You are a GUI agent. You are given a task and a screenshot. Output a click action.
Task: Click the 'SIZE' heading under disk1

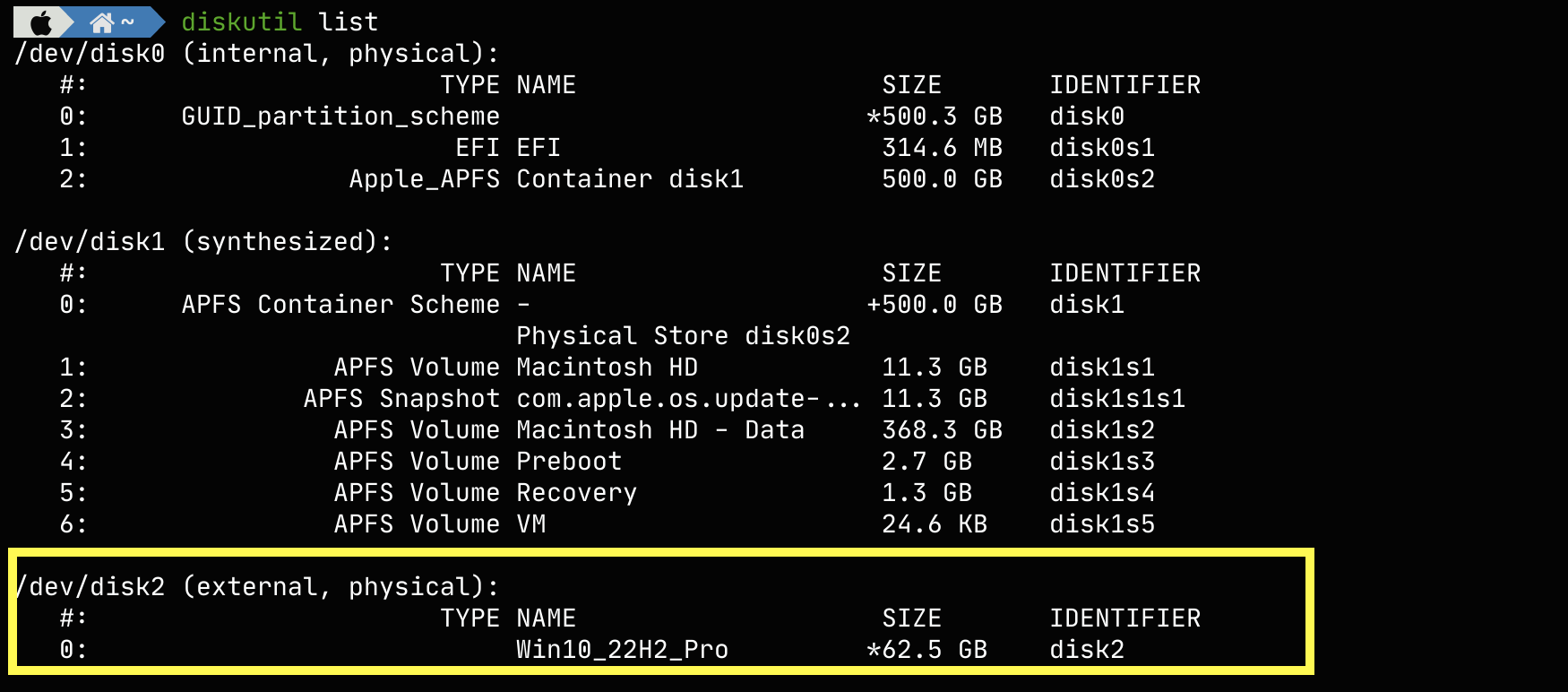click(912, 273)
